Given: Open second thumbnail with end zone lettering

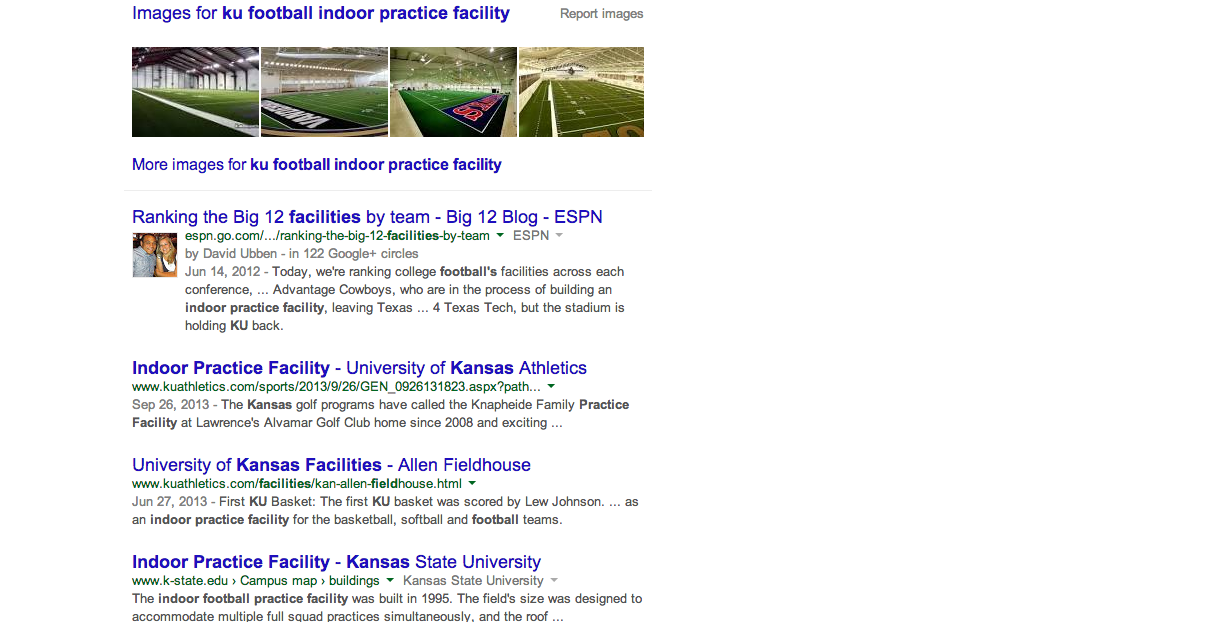Looking at the screenshot, I should (x=324, y=92).
